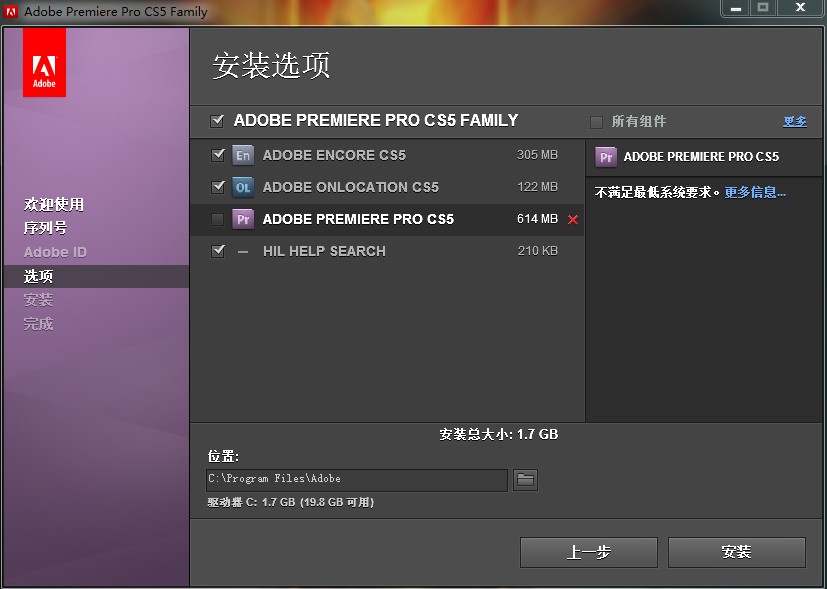The width and height of the screenshot is (827, 589).
Task: Select the 完成 step in sidebar
Action: coord(39,323)
